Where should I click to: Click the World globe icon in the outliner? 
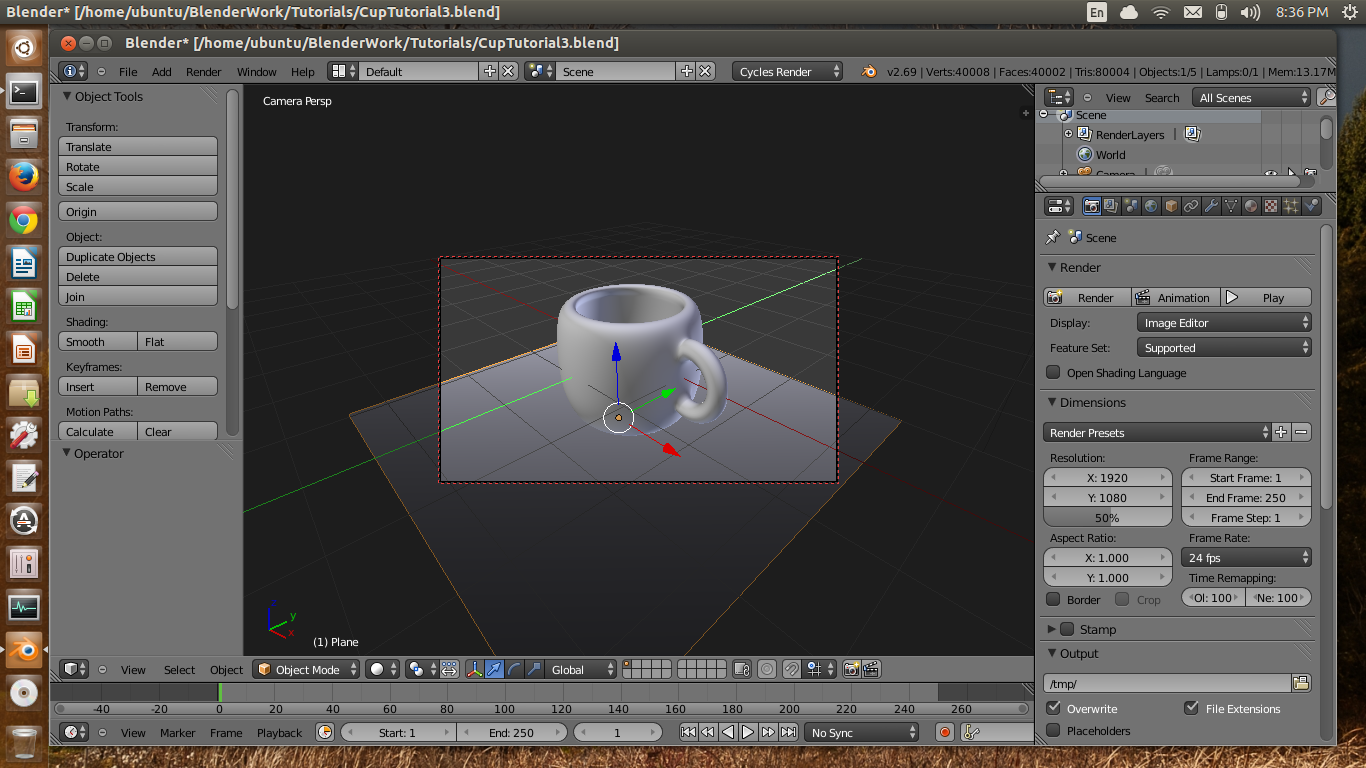click(x=1084, y=155)
